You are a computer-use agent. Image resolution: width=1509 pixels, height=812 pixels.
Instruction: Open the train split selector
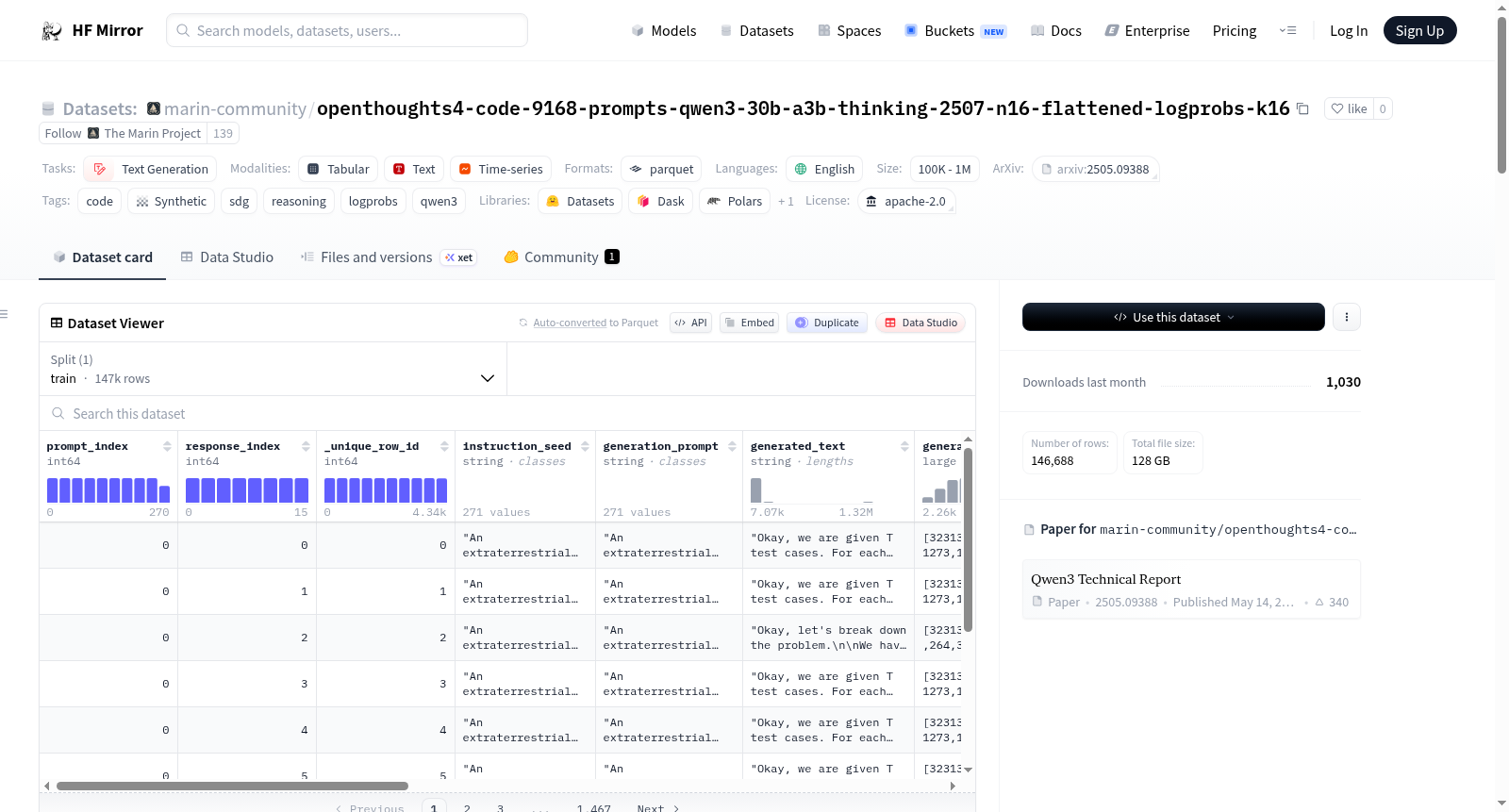[273, 369]
